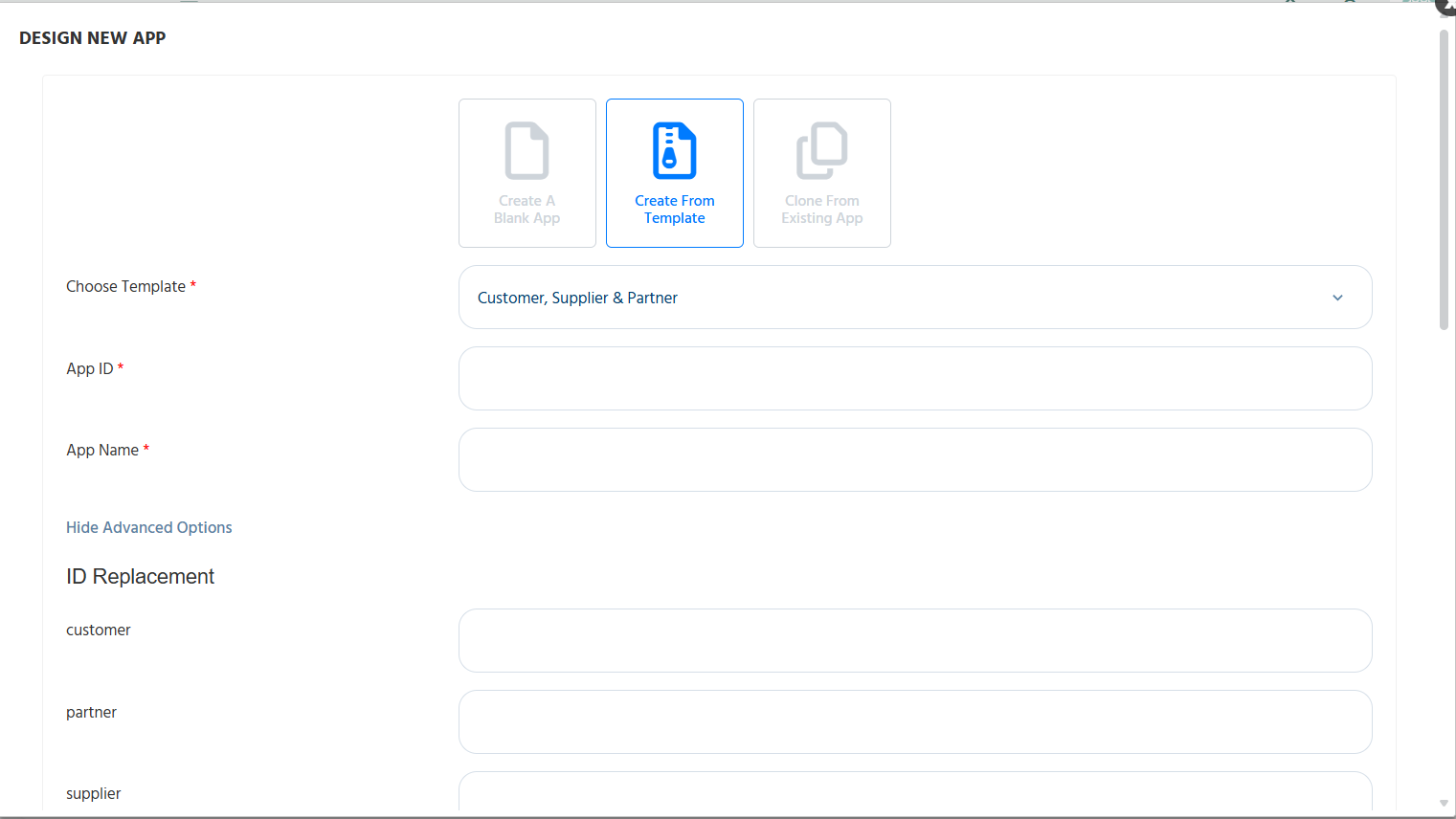1456x819 pixels.
Task: Click the partner label text
Action: tap(91, 712)
